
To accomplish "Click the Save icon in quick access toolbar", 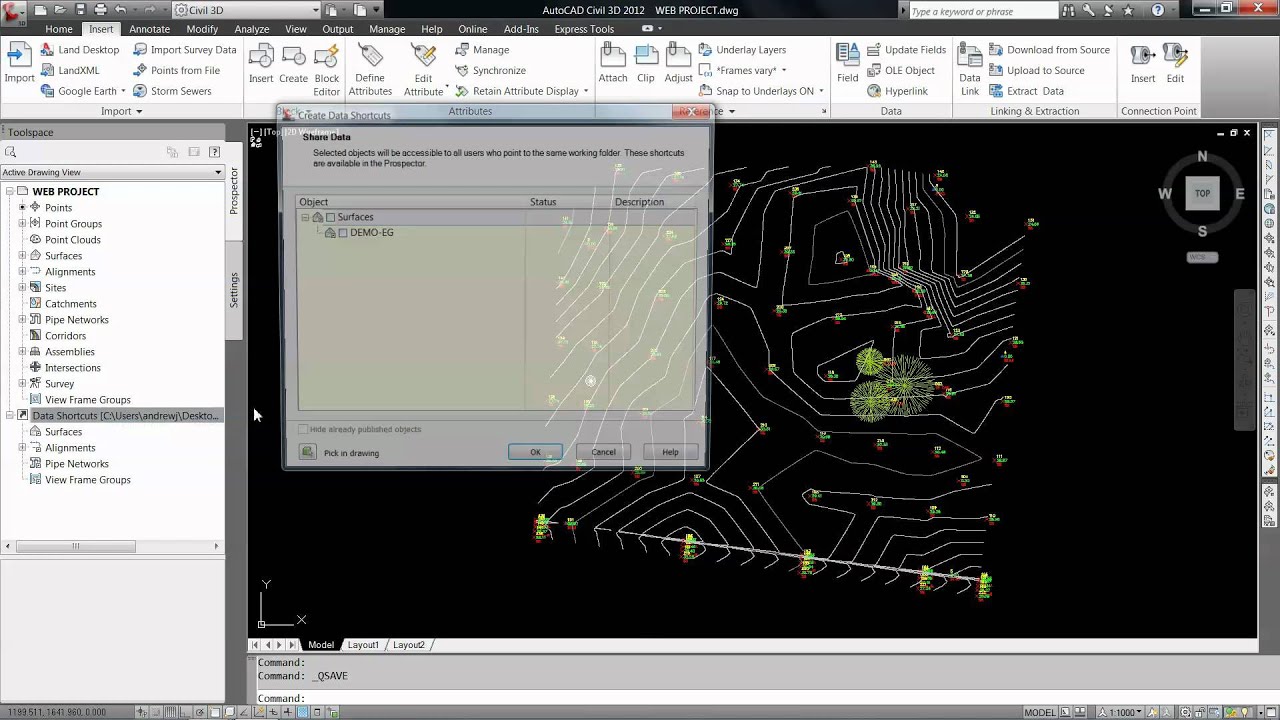I will pyautogui.click(x=78, y=10).
